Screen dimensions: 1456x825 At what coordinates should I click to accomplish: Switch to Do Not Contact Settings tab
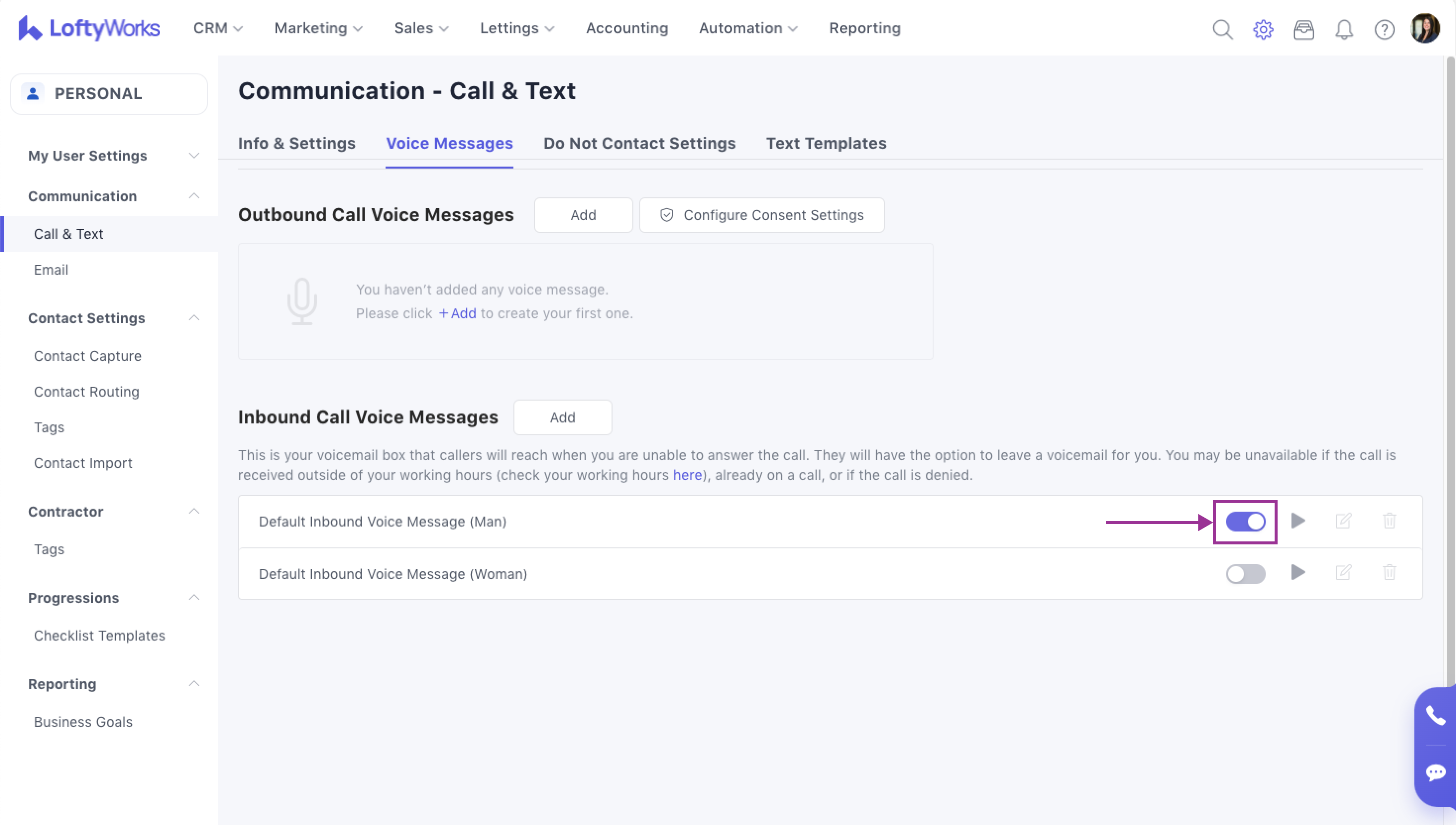point(639,143)
